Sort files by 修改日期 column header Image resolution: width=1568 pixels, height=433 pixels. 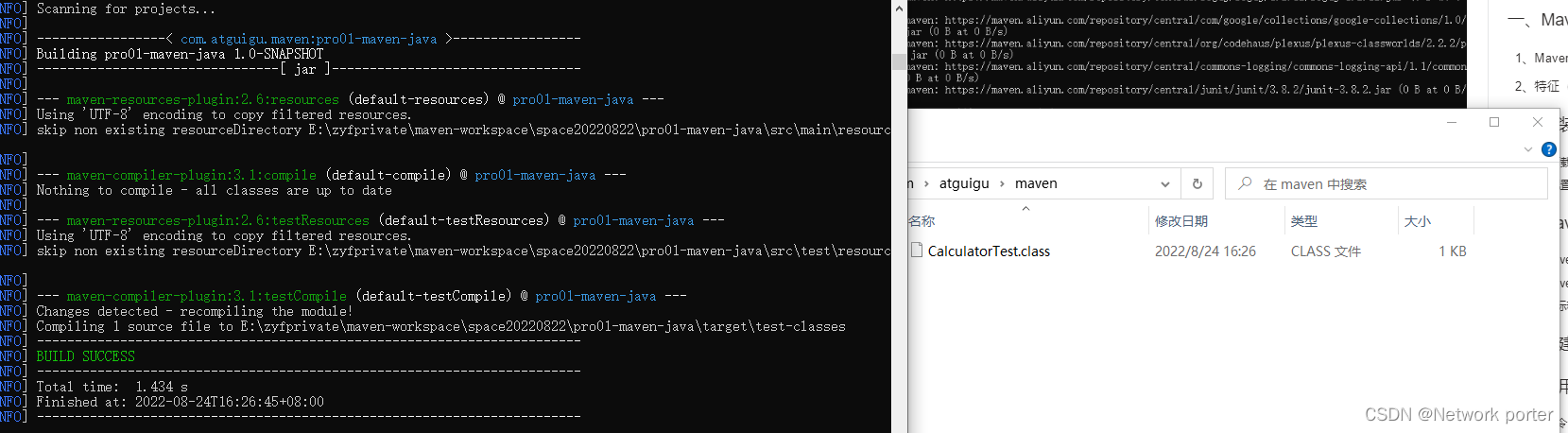coord(1181,220)
